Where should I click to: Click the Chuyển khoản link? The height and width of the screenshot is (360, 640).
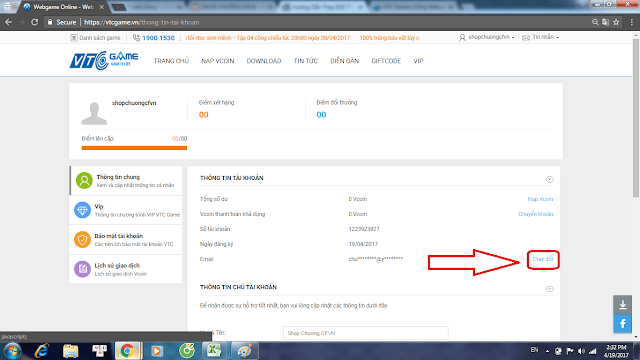click(x=536, y=214)
